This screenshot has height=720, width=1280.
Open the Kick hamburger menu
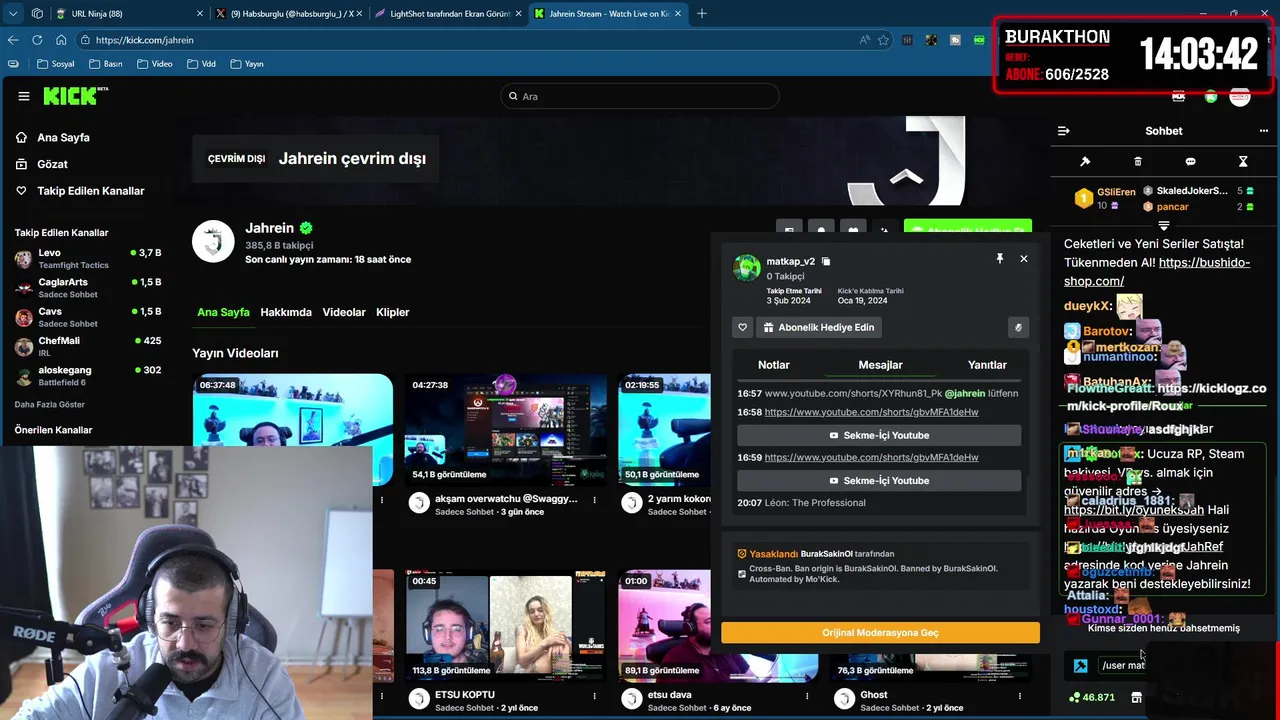point(23,96)
